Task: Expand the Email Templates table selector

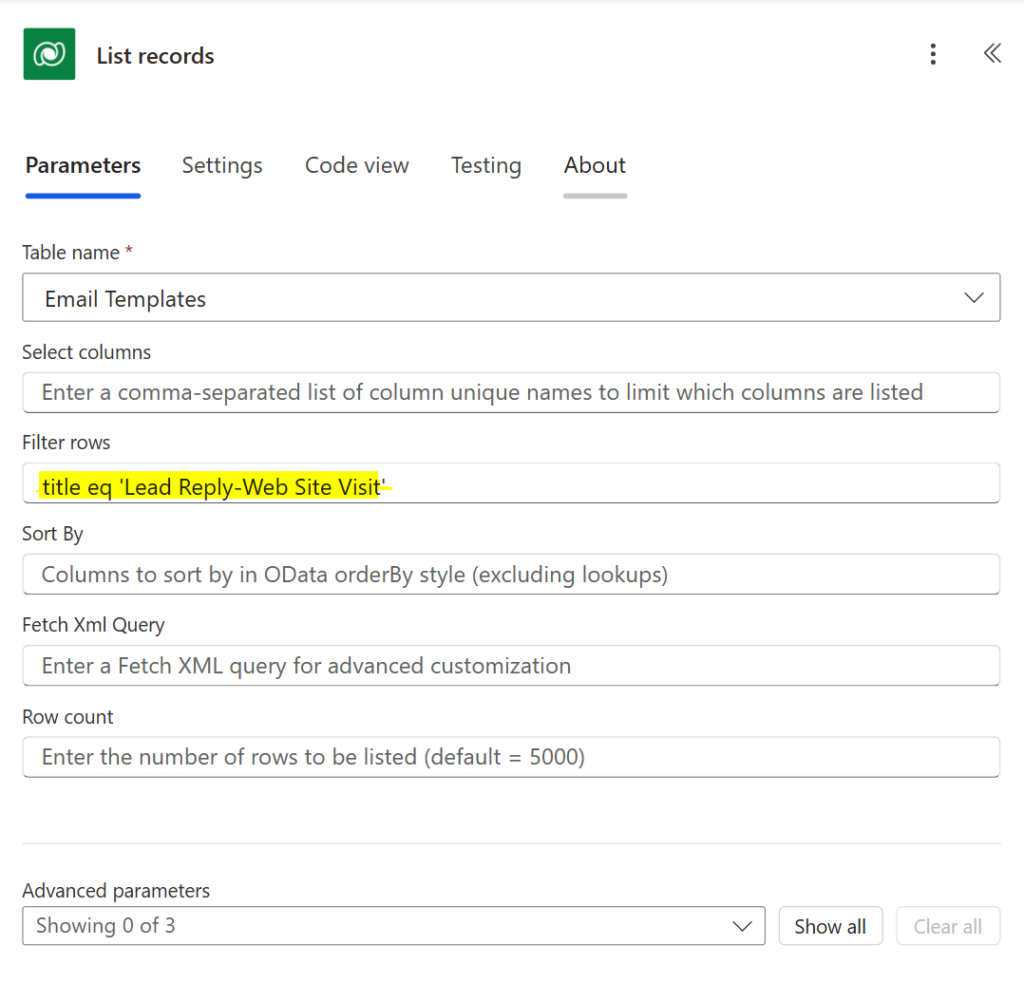Action: [511, 297]
